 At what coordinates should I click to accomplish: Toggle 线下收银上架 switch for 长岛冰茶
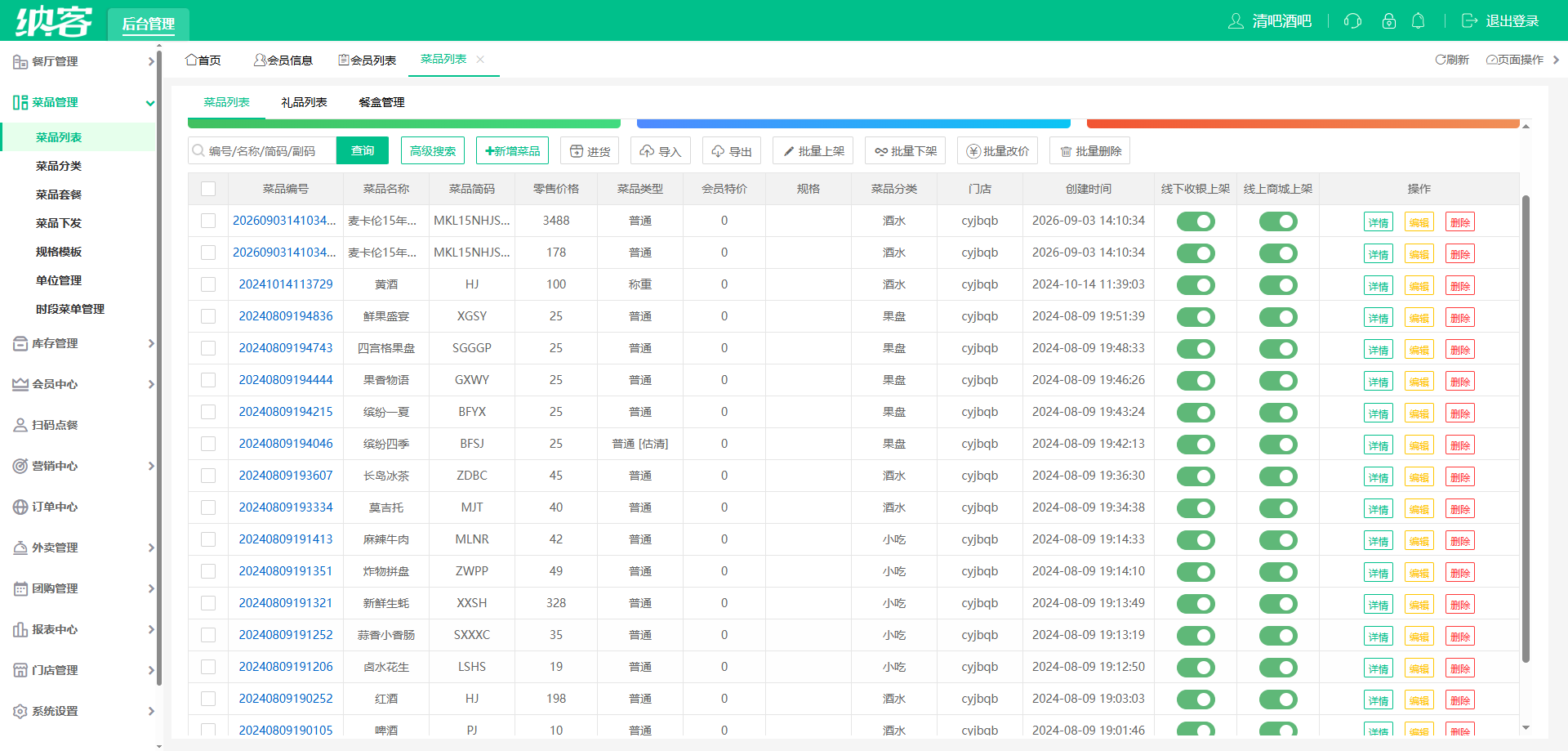coord(1196,476)
